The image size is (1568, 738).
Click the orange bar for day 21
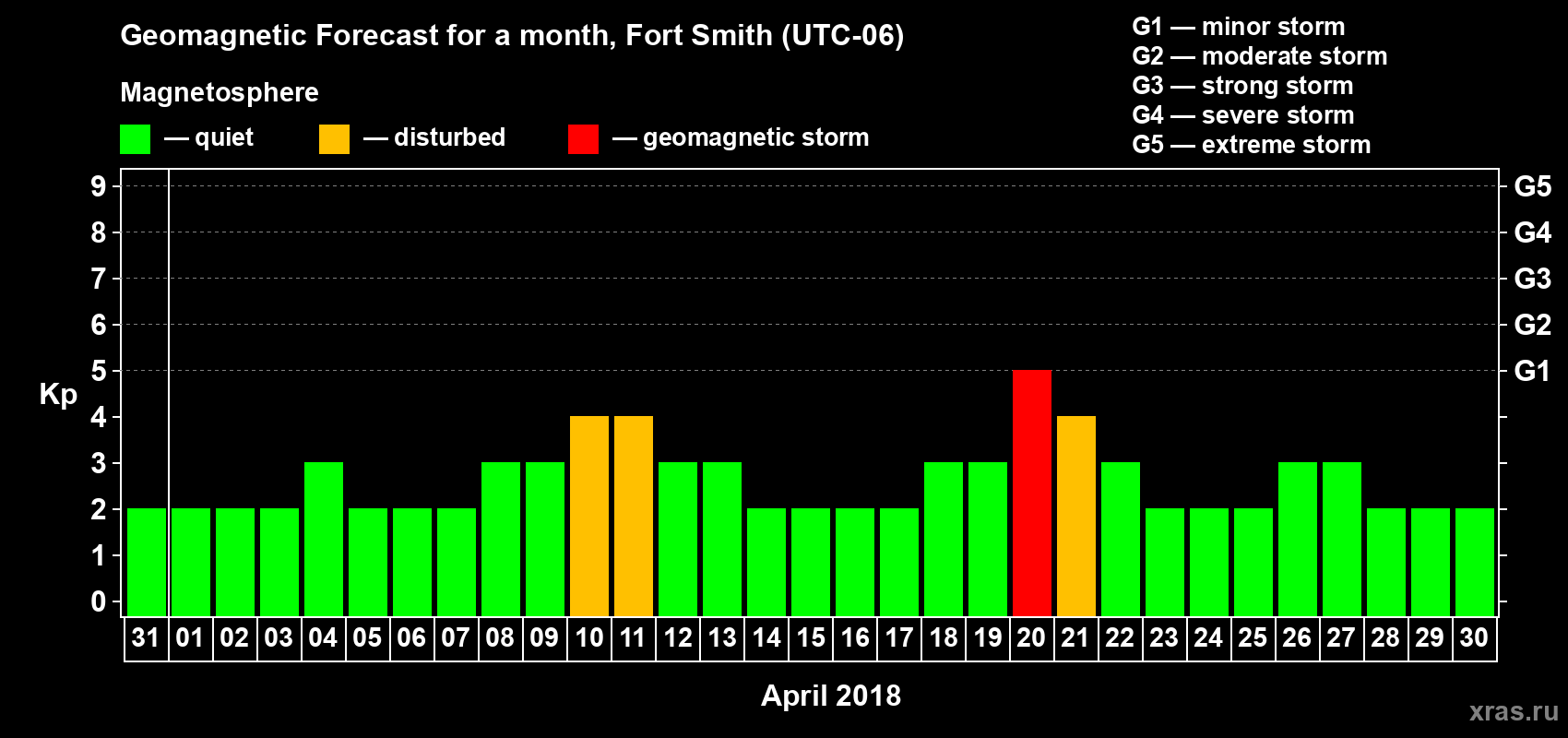point(1076,516)
